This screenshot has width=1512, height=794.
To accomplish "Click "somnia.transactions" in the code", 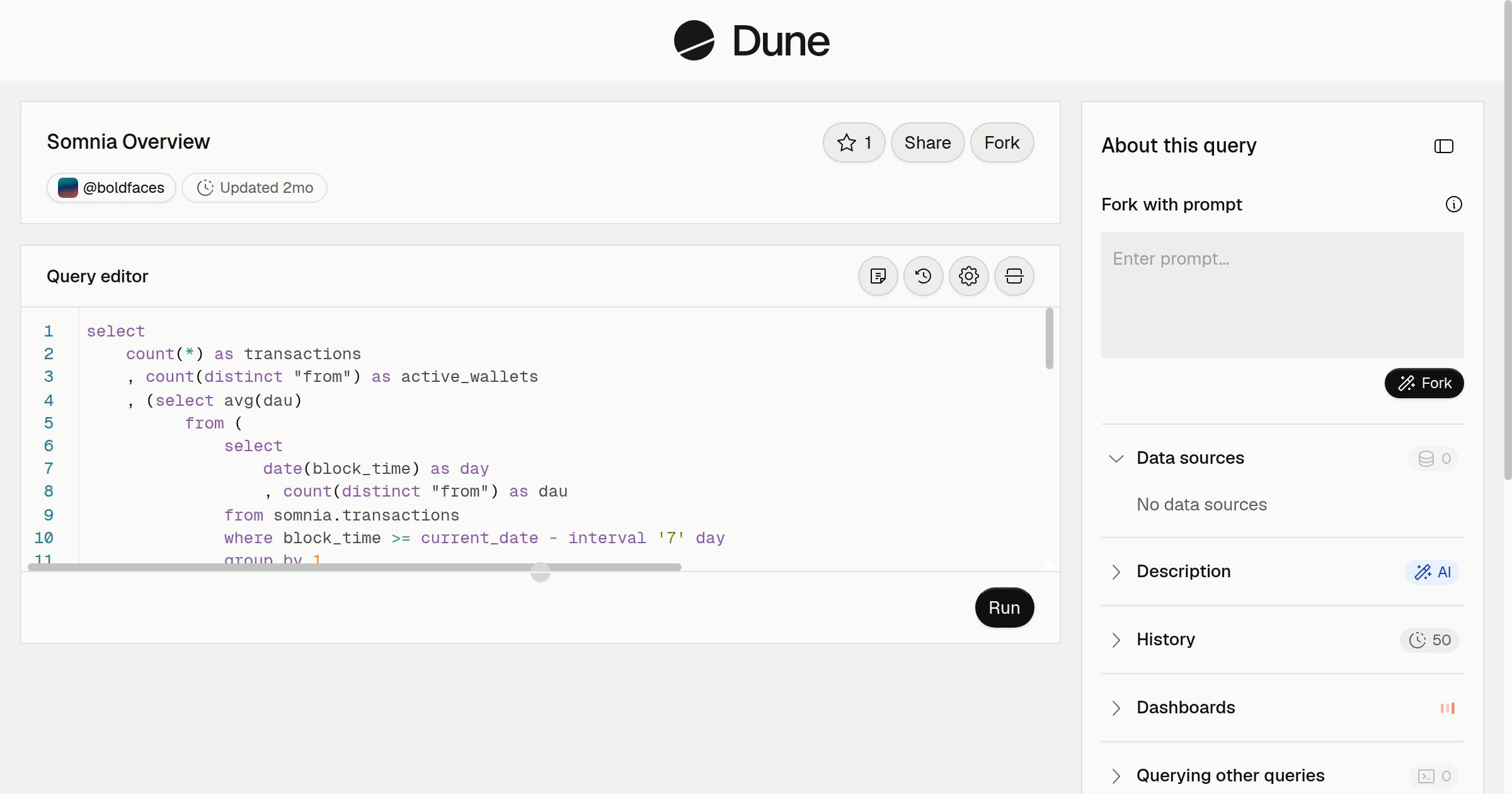I will tap(366, 515).
